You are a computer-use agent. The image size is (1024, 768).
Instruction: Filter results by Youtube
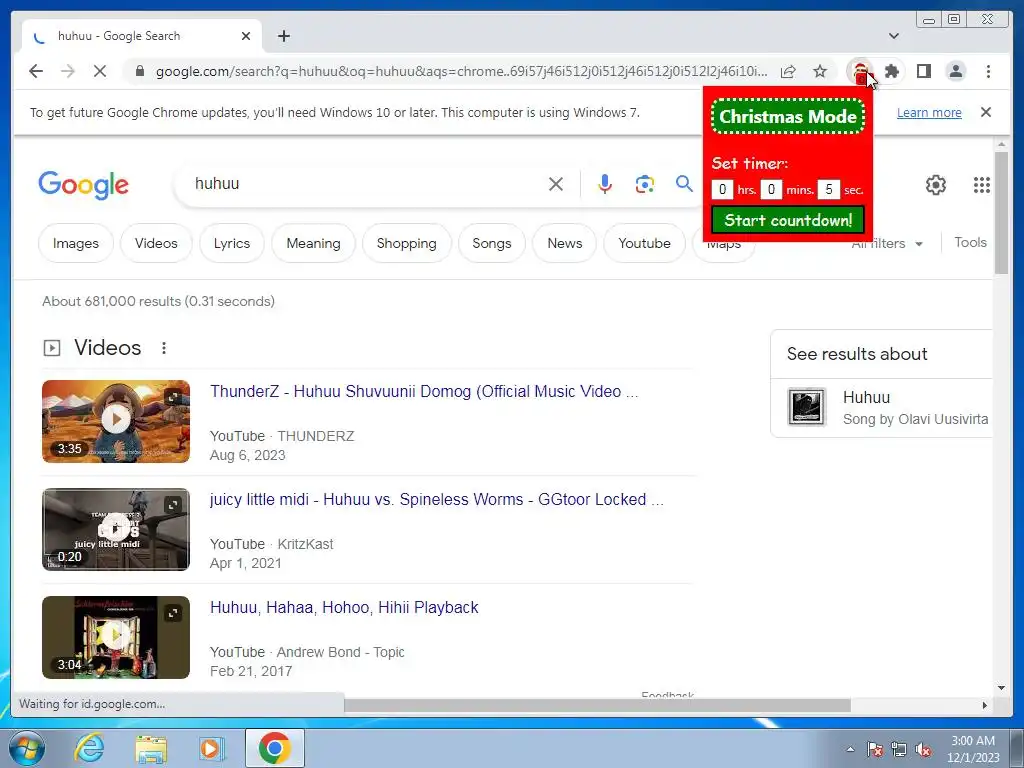coord(645,243)
